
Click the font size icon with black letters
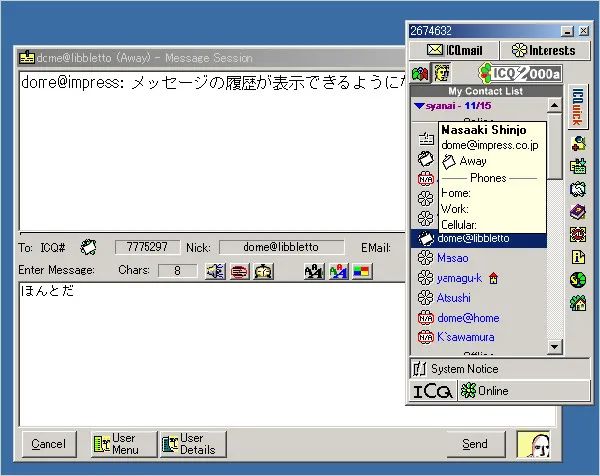314,271
